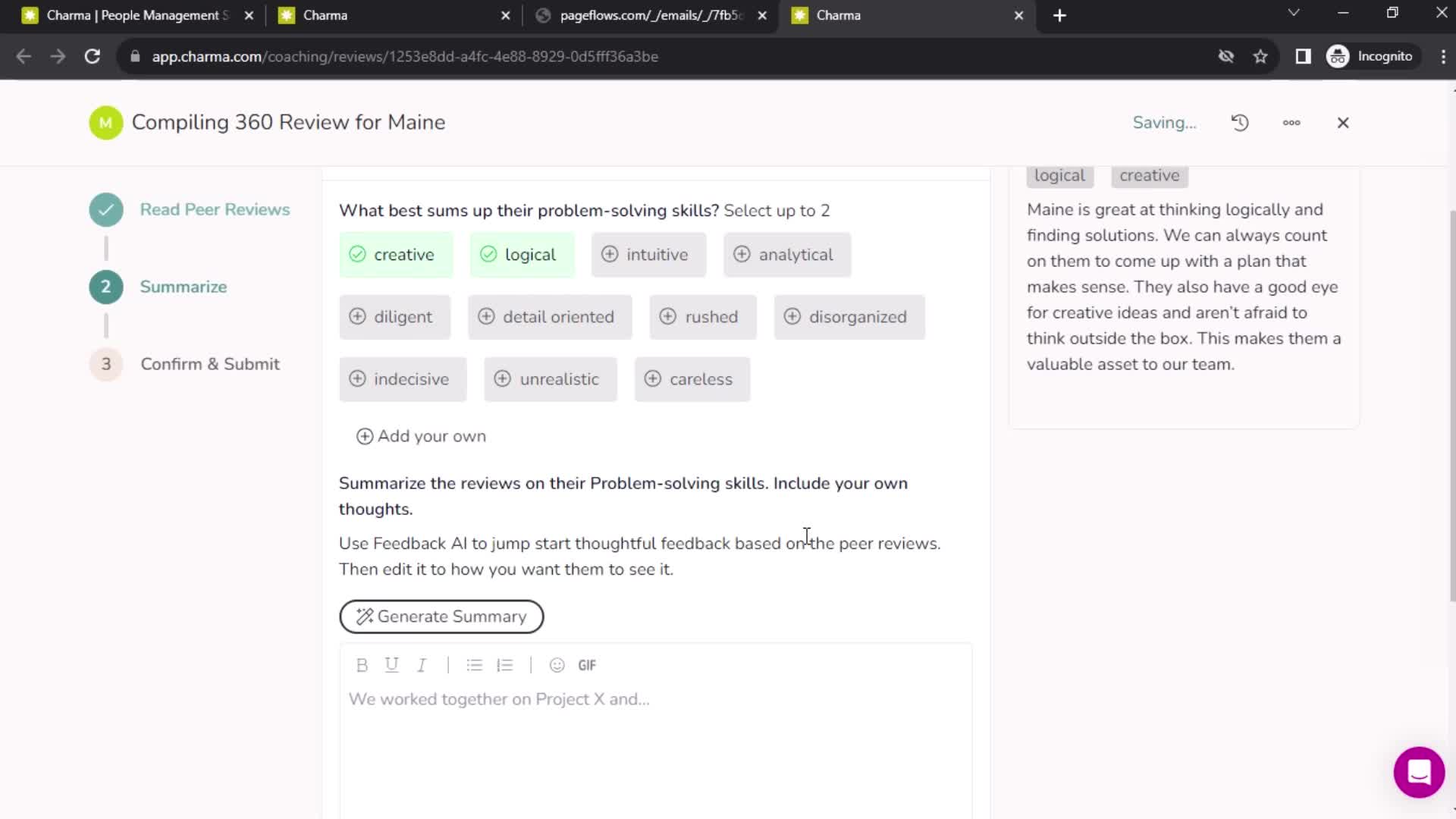Click the Add your own tag button
The image size is (1456, 819).
[x=420, y=435]
